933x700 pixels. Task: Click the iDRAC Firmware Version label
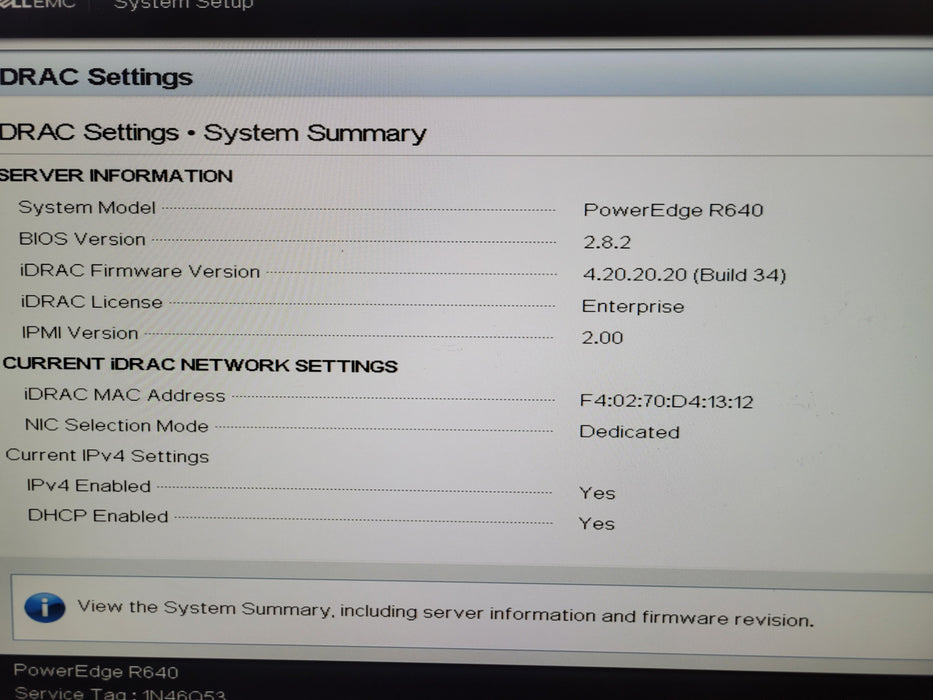tap(140, 271)
